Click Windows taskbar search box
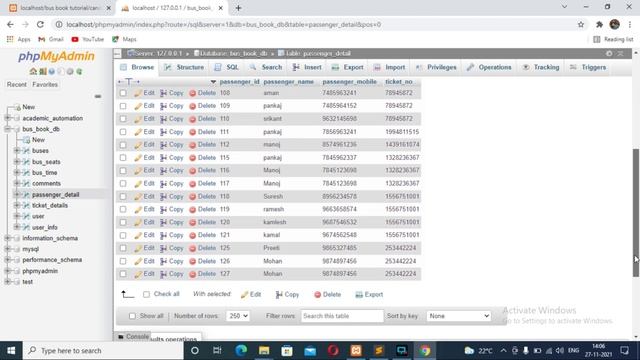Image resolution: width=640 pixels, height=360 pixels. pos(103,351)
